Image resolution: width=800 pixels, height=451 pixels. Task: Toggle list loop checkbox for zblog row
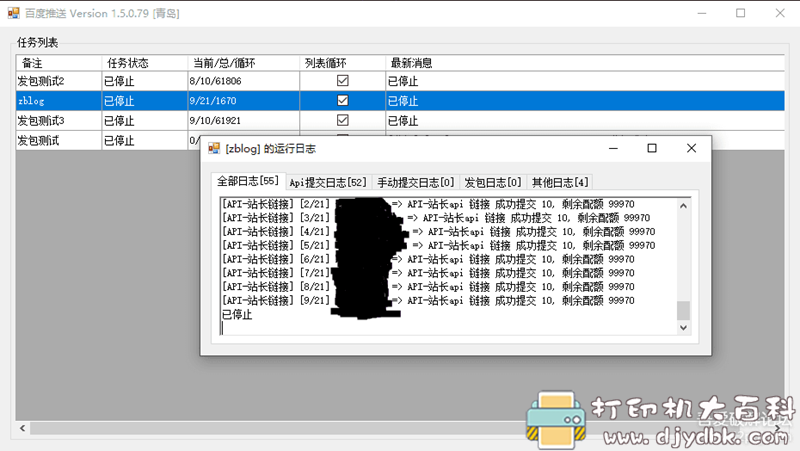pos(343,101)
